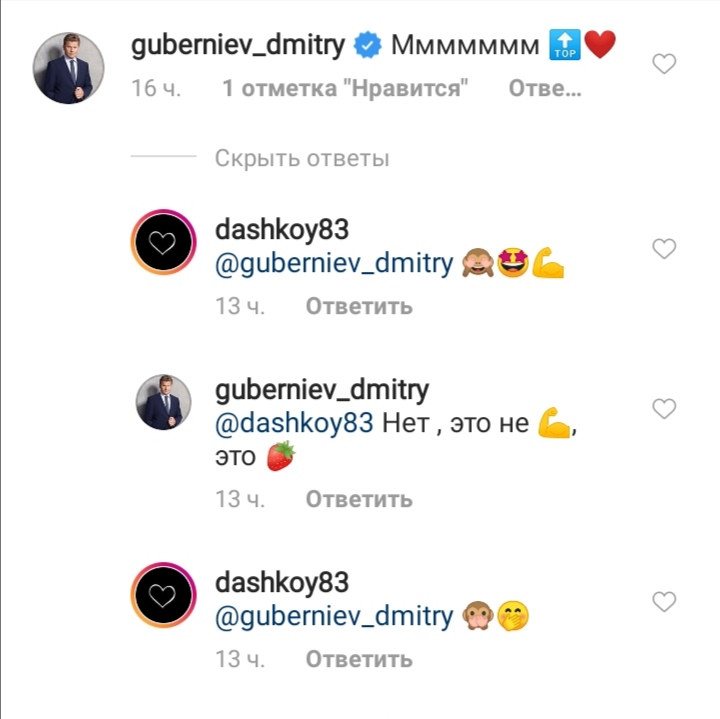Open dashkoy83's avatar on the last reply

(163, 595)
